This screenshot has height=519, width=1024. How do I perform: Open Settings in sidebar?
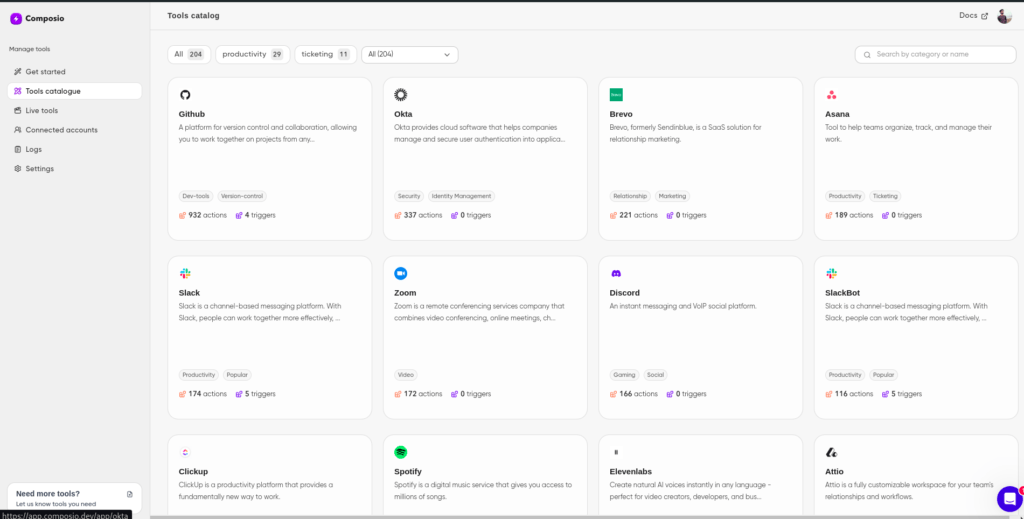[x=74, y=168]
